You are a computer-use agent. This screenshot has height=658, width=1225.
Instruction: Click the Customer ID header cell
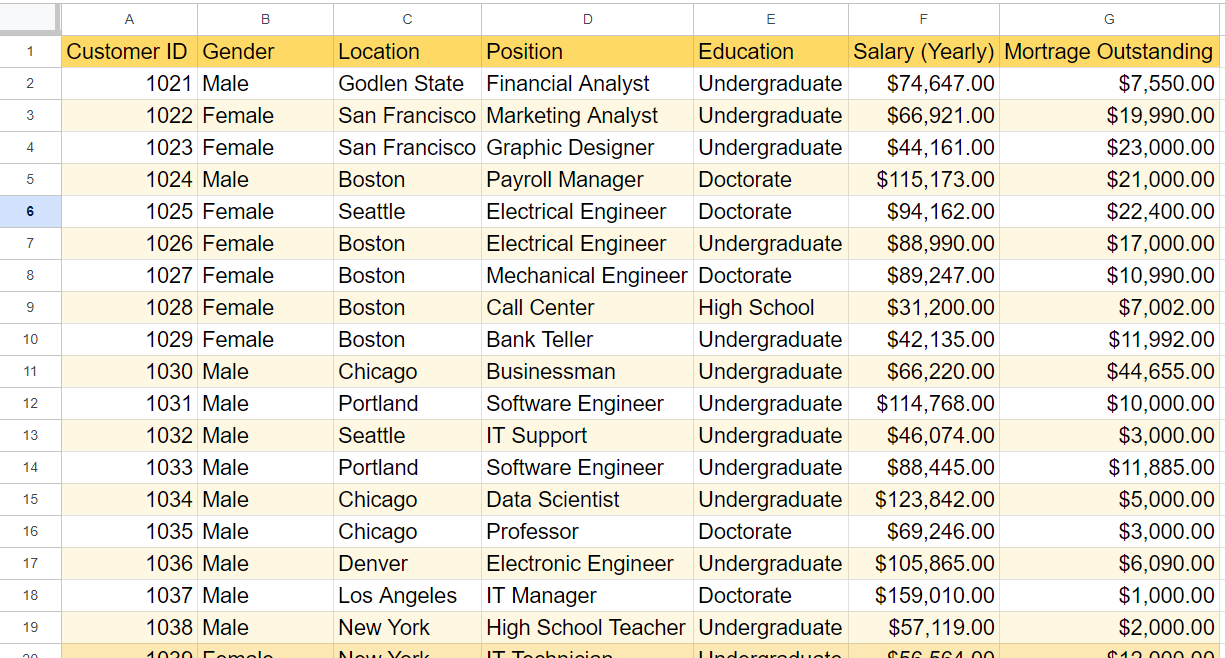(x=128, y=52)
